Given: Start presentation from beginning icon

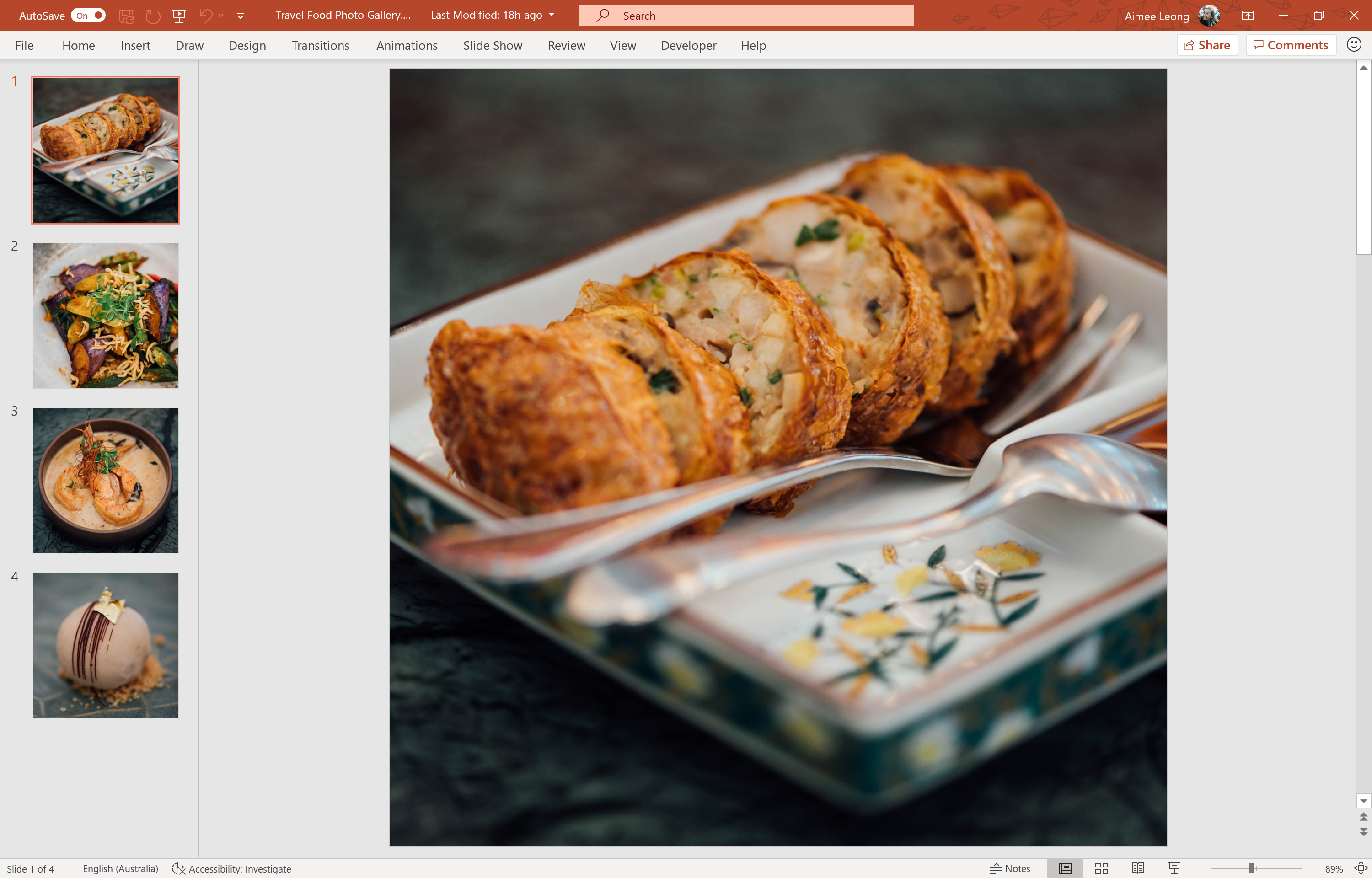Looking at the screenshot, I should 180,16.
